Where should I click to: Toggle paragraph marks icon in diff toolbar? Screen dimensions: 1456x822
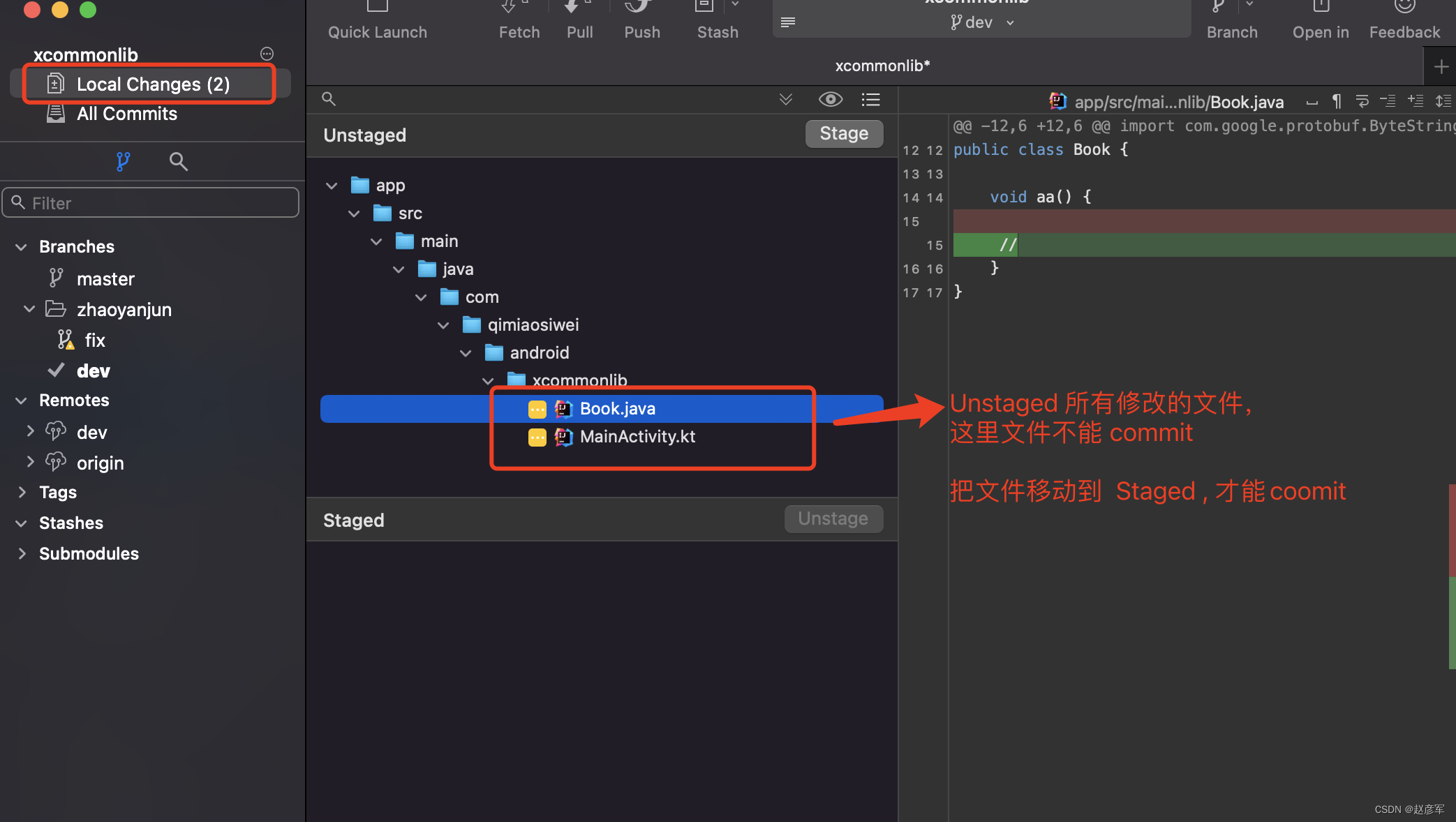(x=1337, y=102)
